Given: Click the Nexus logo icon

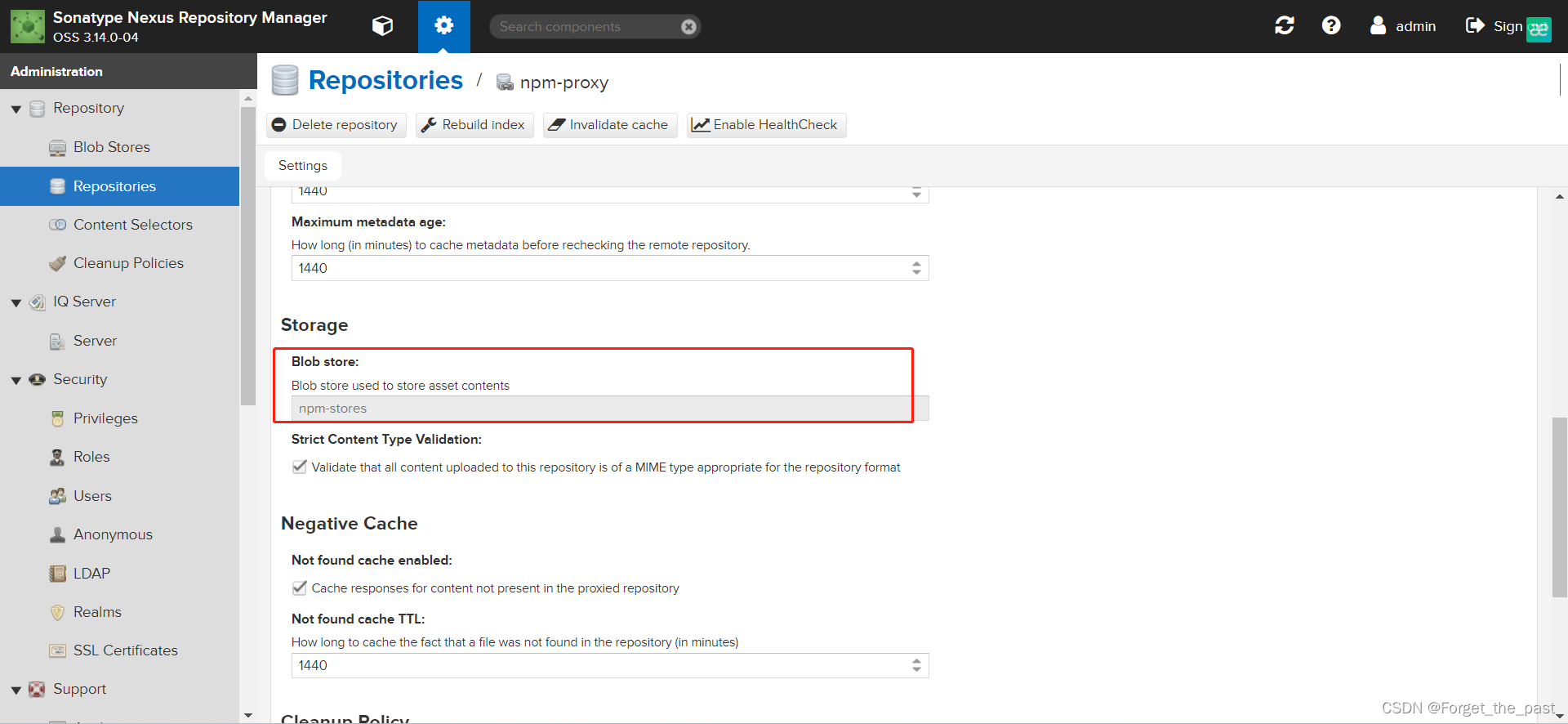Looking at the screenshot, I should click(28, 26).
